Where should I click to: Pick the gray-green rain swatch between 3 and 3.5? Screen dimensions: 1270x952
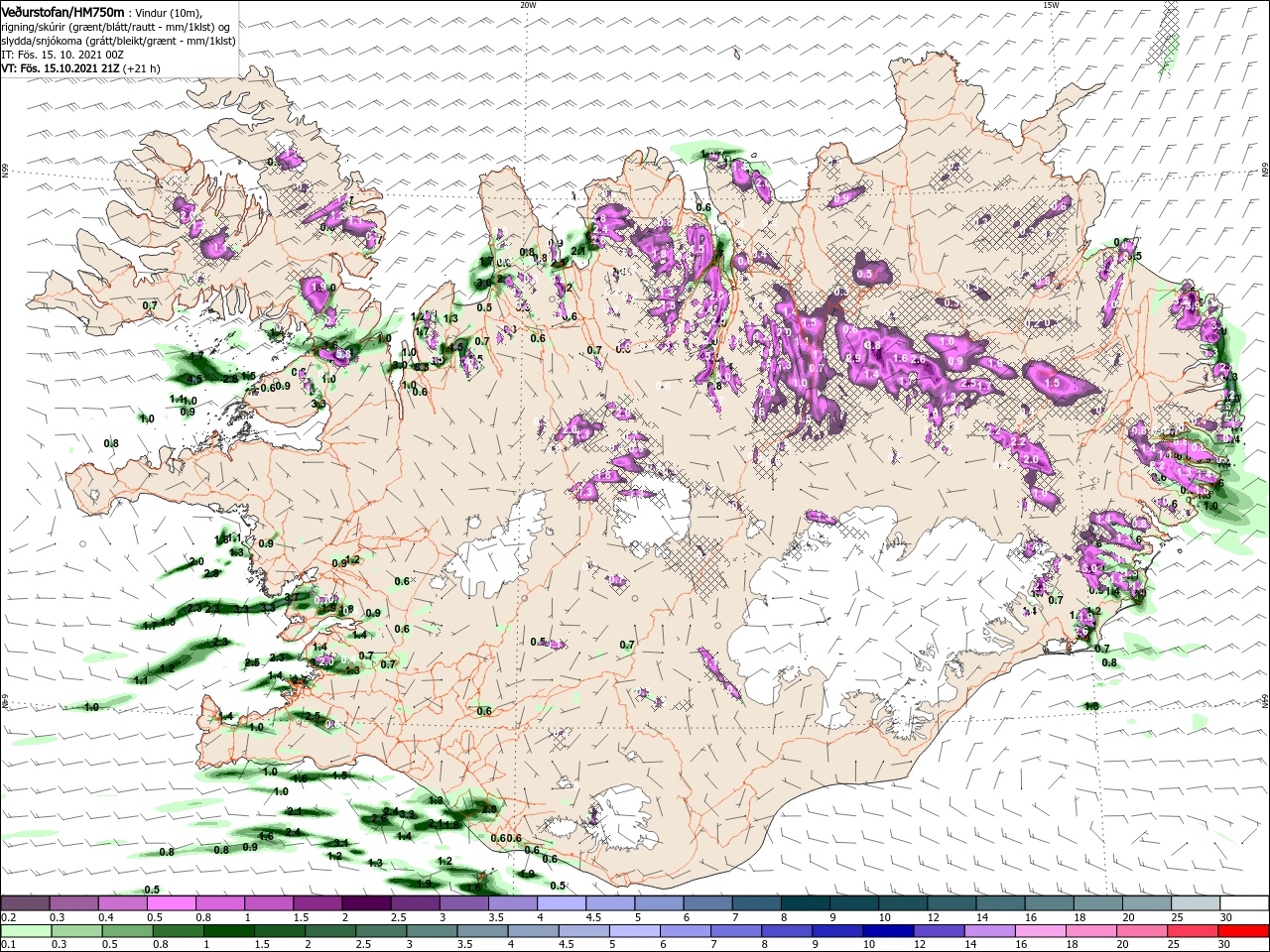pyautogui.click(x=432, y=931)
